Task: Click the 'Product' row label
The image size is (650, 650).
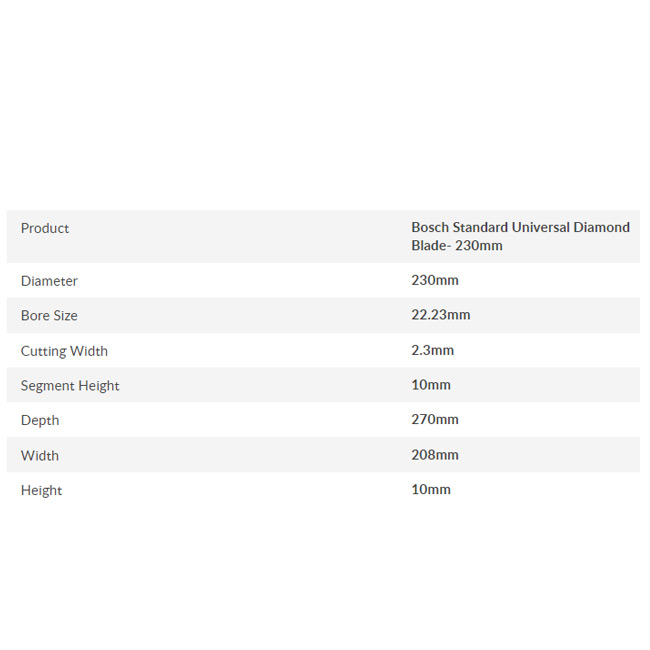Action: tap(45, 228)
